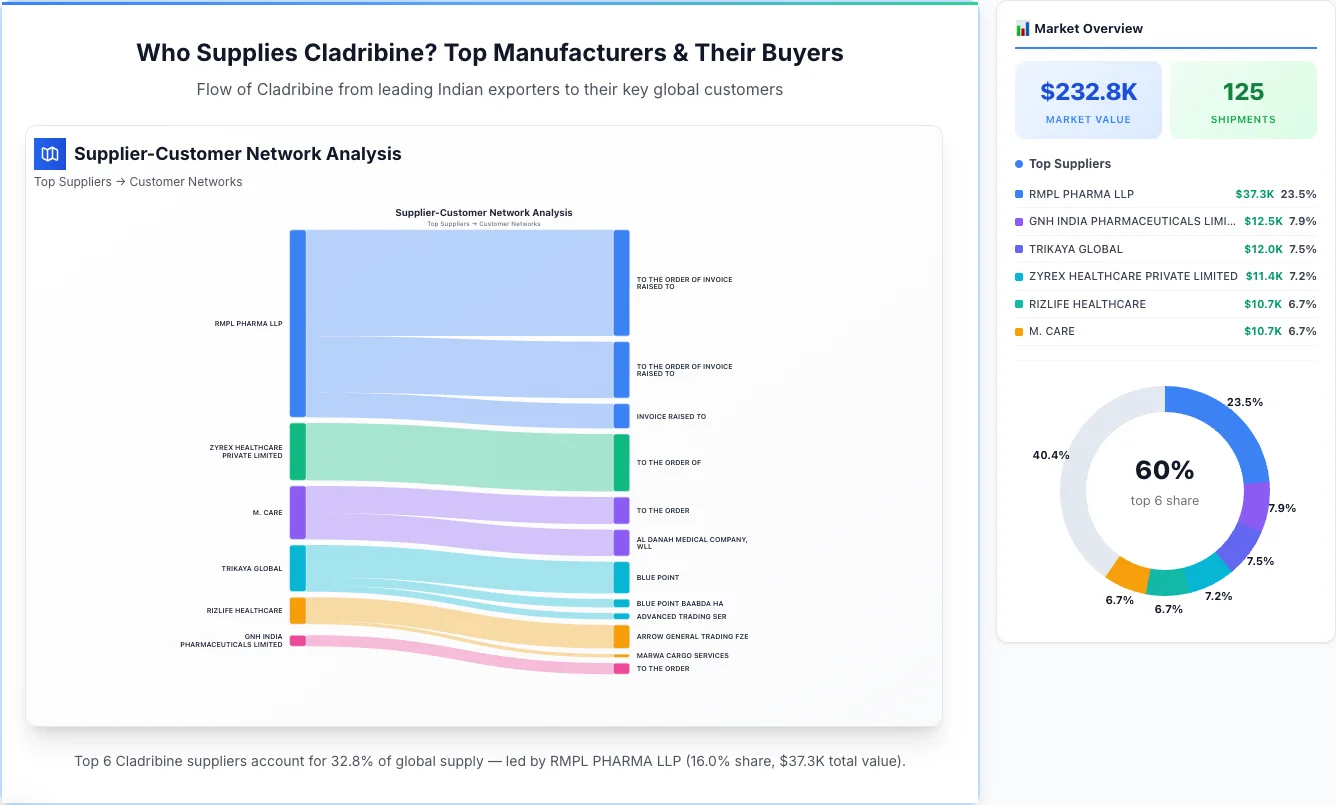Viewport: 1336px width, 805px height.
Task: Click the bar chart icon beside Market Overview
Action: click(x=1021, y=28)
